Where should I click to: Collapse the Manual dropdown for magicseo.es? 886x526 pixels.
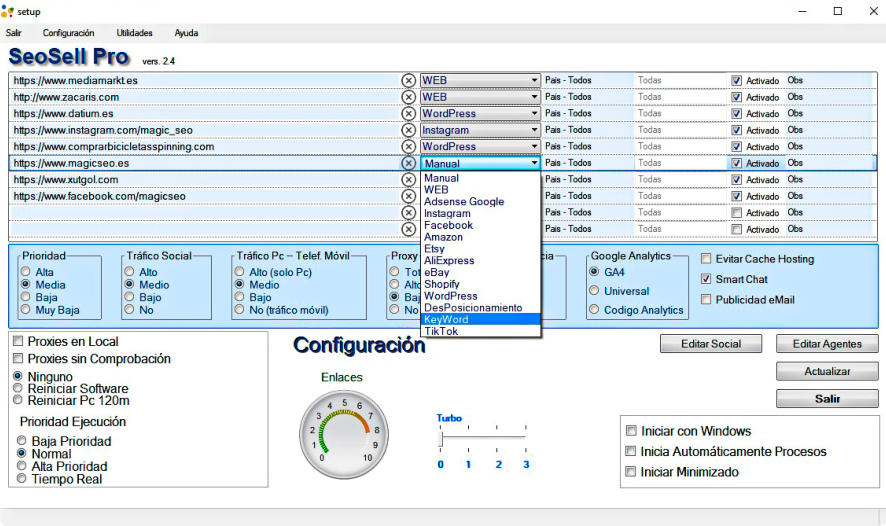coord(480,163)
